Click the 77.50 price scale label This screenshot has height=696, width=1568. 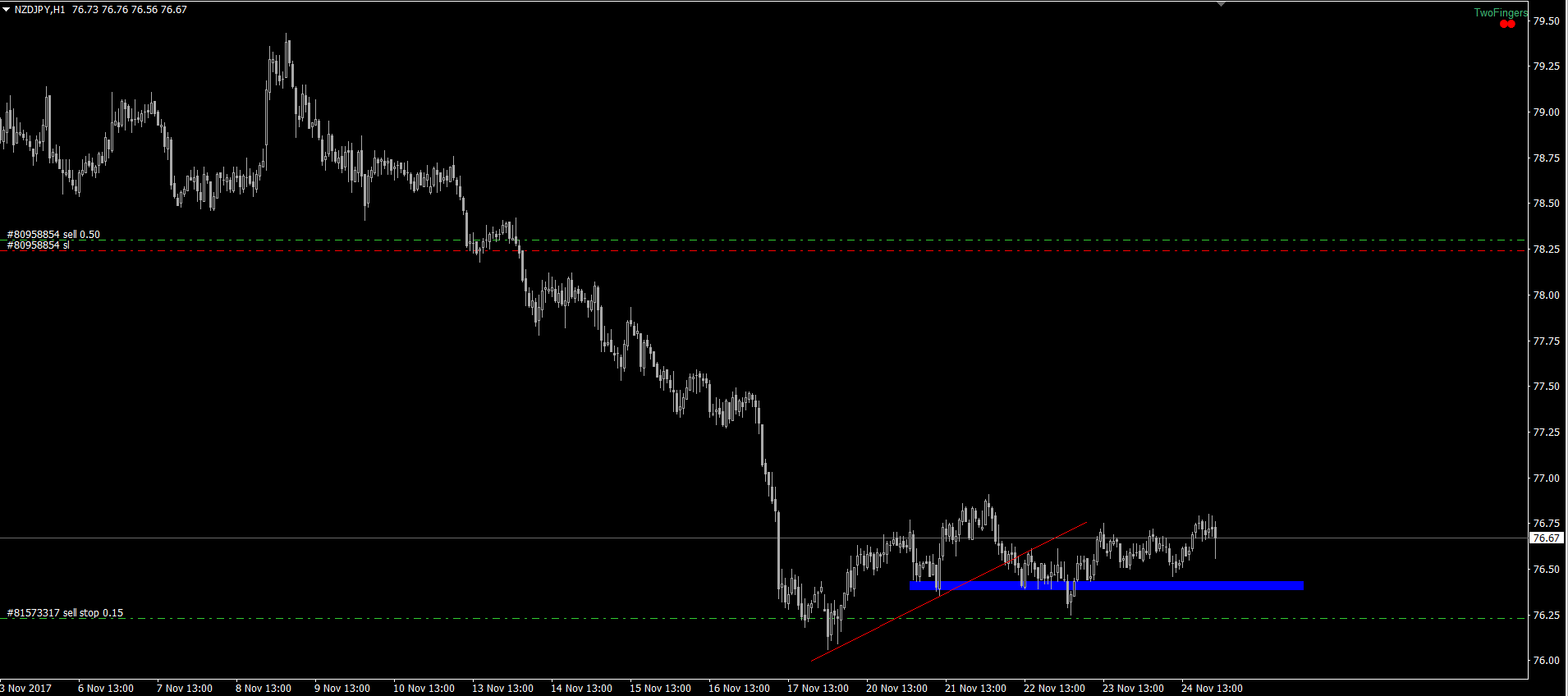1547,387
